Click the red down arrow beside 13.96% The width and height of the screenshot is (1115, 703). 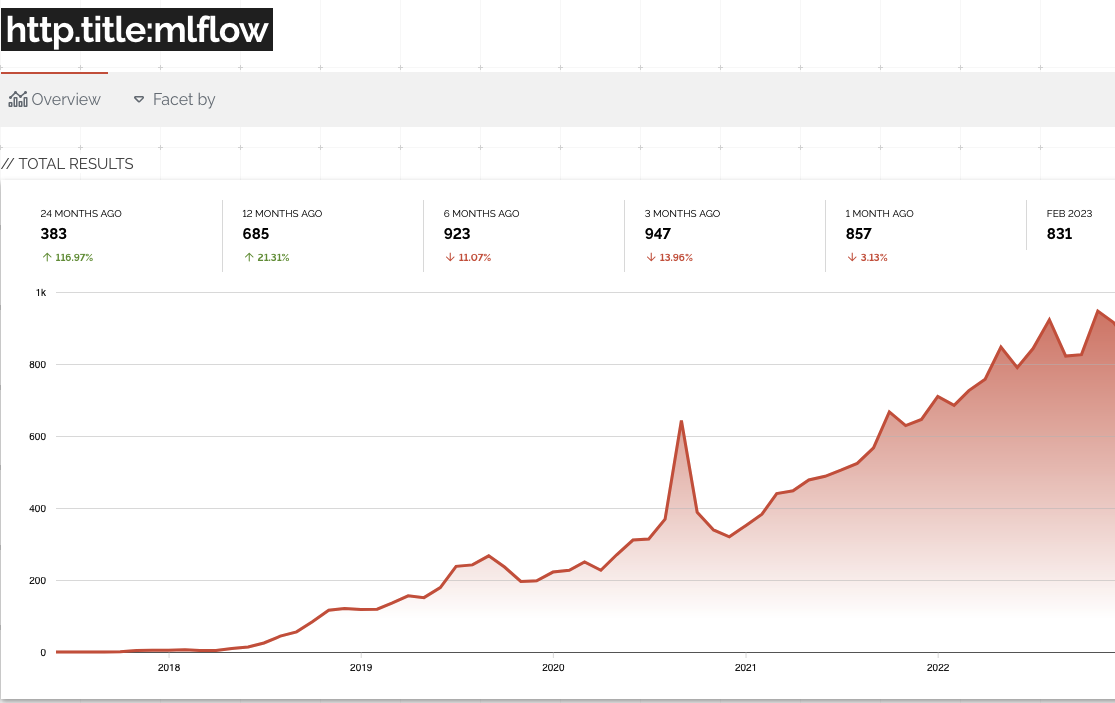651,257
